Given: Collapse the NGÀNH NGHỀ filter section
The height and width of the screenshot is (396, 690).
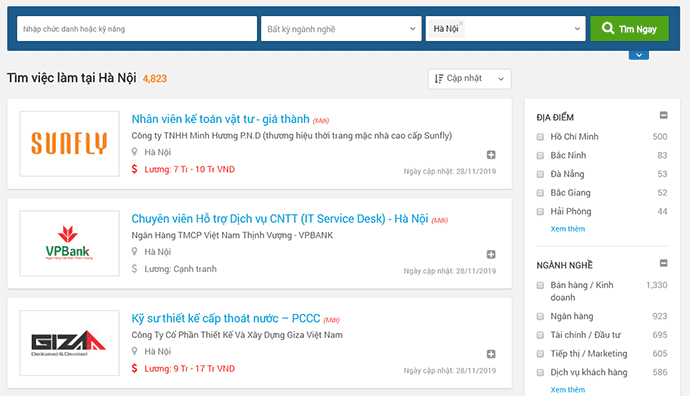Looking at the screenshot, I should coord(664,263).
